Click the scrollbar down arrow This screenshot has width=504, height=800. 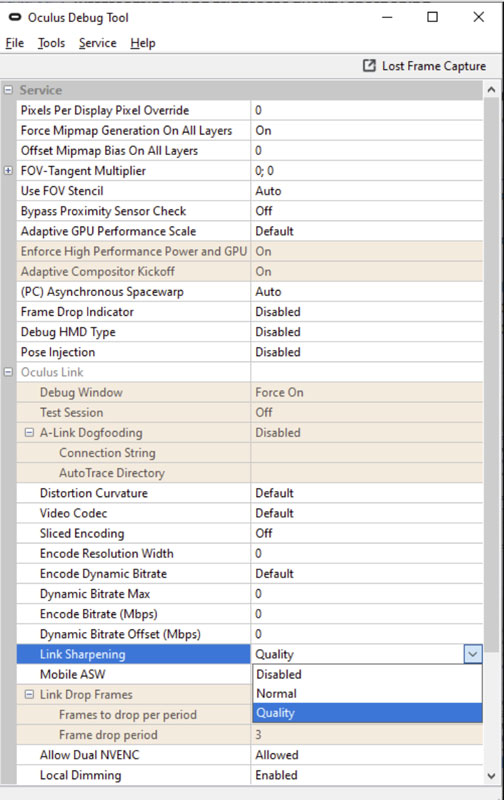[491, 776]
